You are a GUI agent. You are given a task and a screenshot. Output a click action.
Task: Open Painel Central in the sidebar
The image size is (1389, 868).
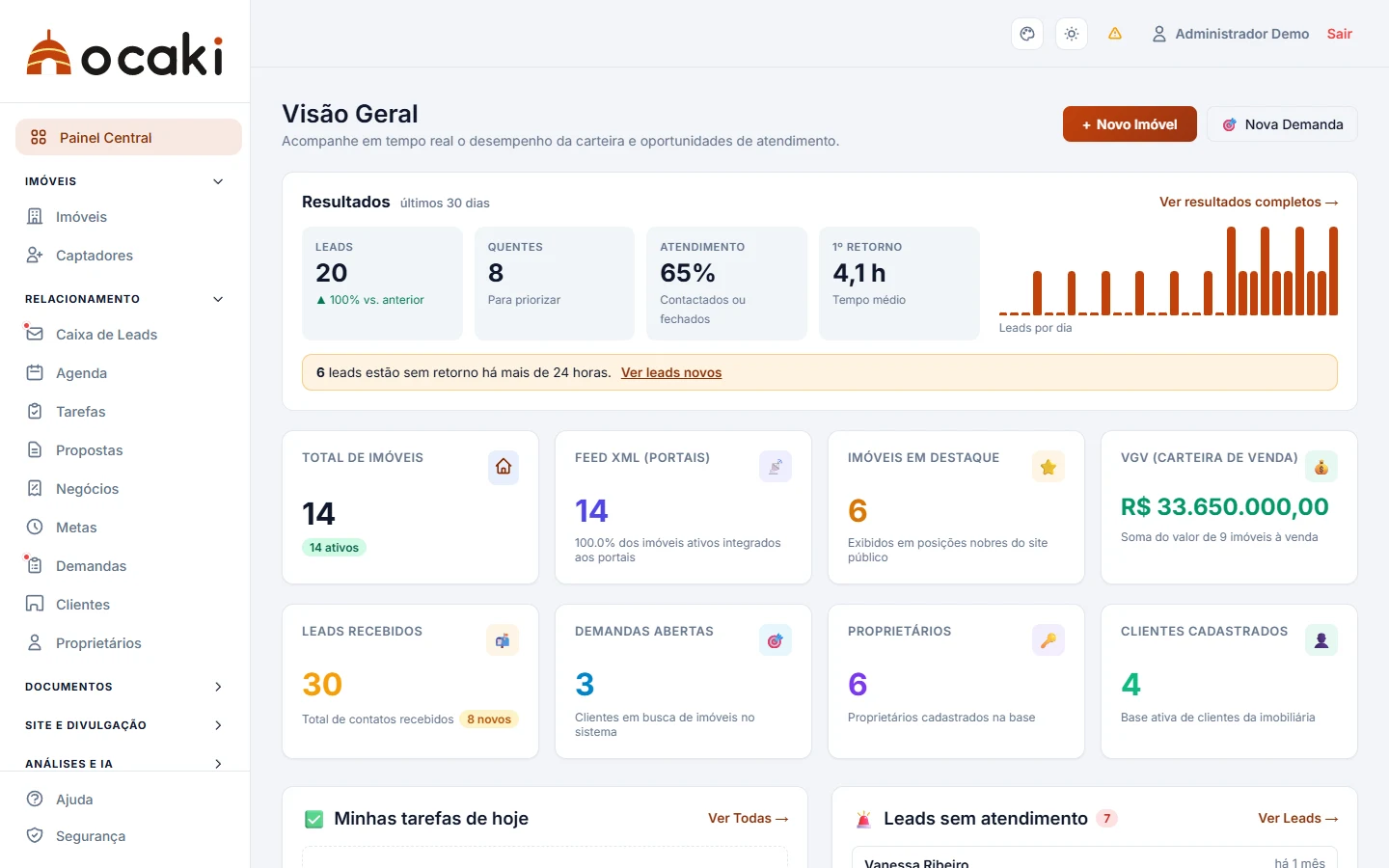[128, 137]
